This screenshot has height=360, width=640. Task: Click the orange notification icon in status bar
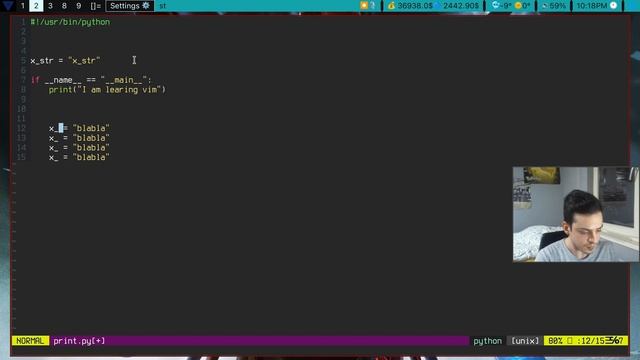point(364,5)
